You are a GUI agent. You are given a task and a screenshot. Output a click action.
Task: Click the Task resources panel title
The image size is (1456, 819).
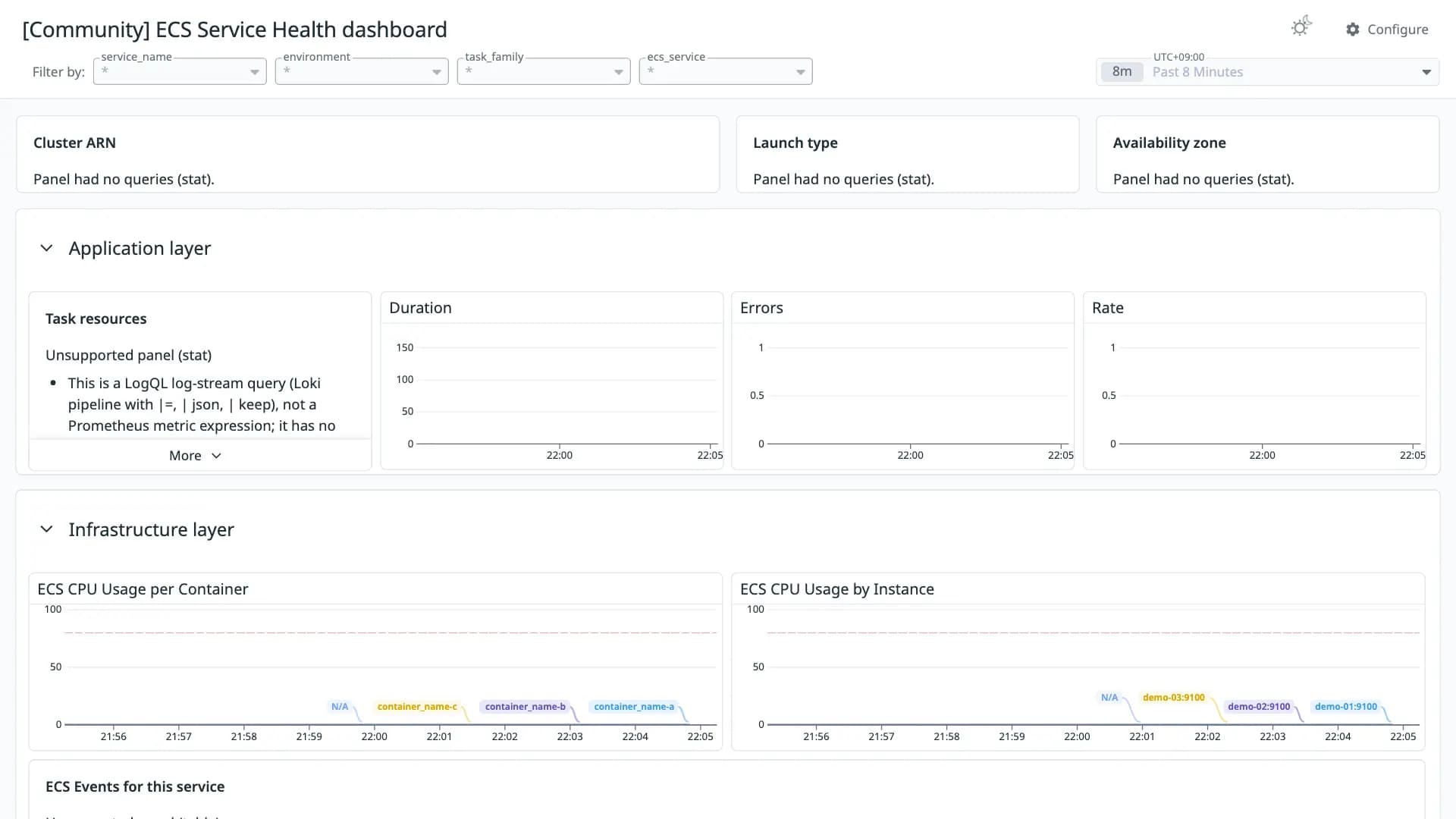(x=96, y=318)
